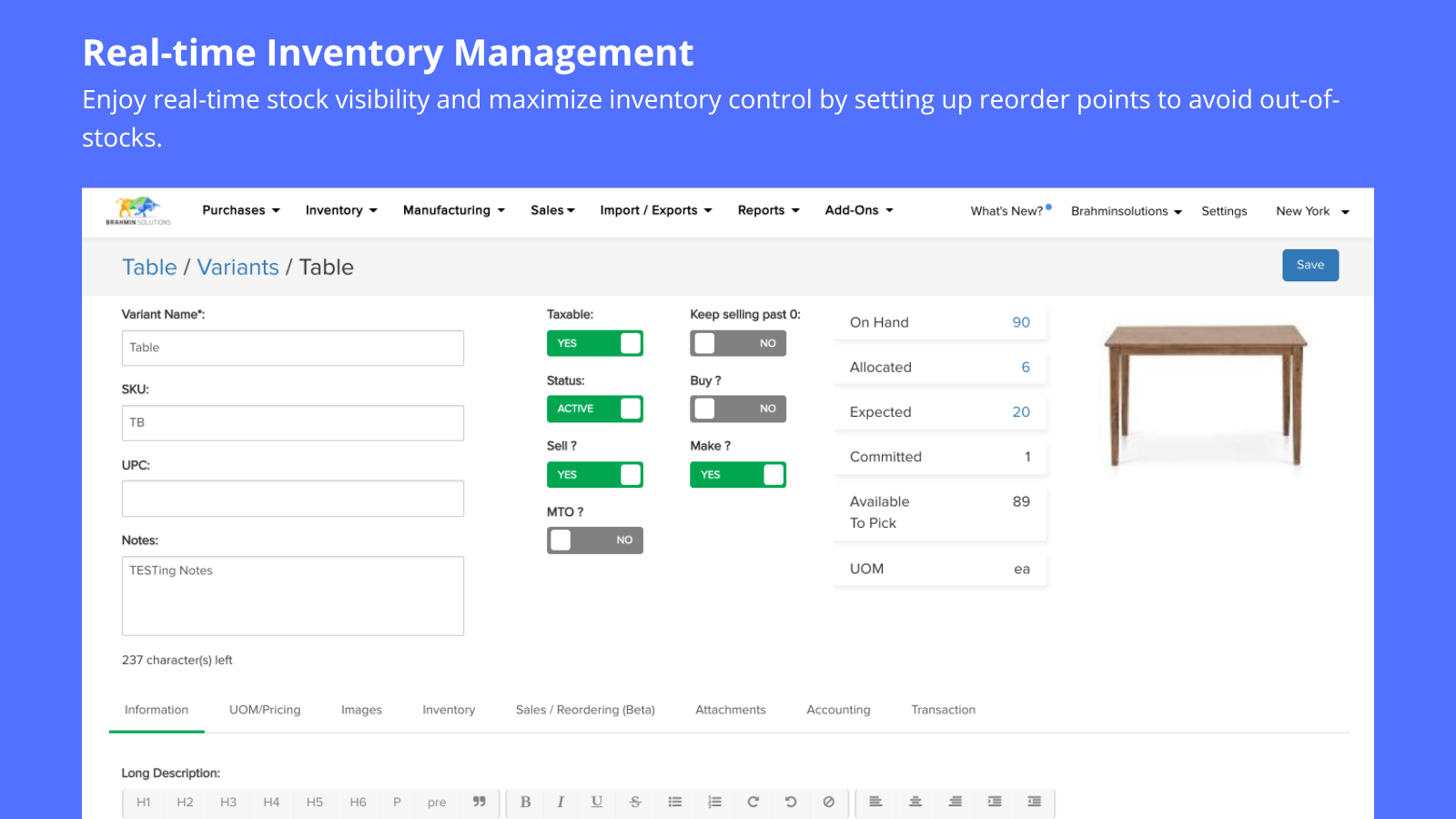
Task: Insert a bulleted list
Action: (675, 802)
